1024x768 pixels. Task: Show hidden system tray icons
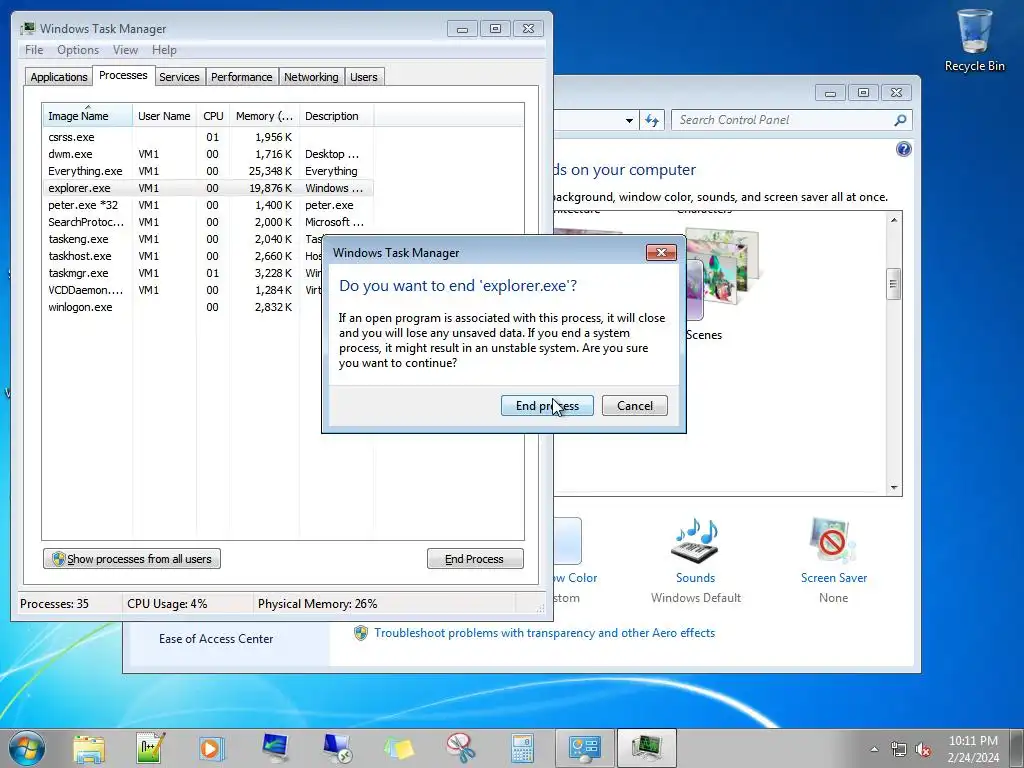tap(874, 749)
